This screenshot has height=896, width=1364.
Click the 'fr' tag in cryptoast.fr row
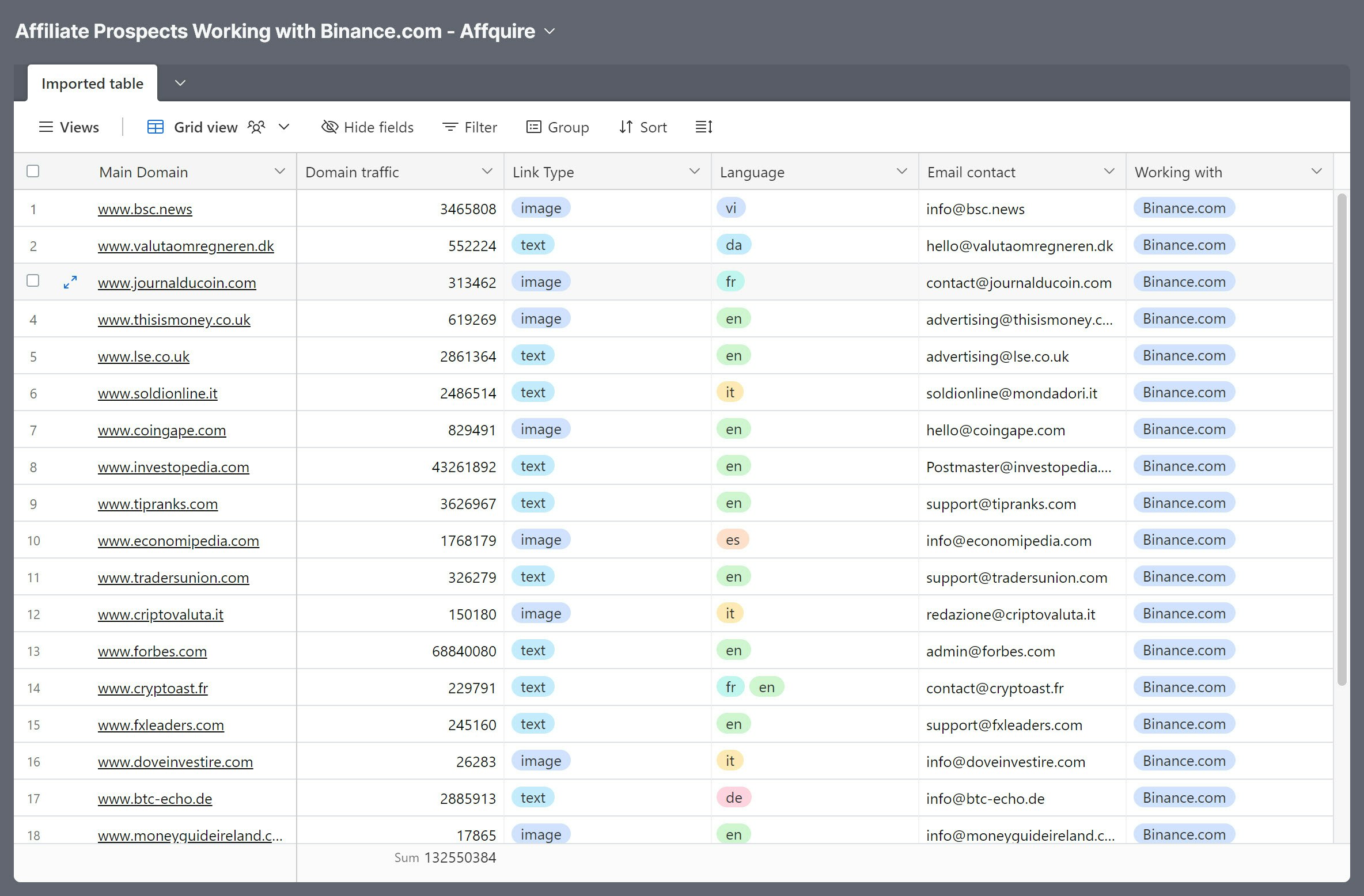(731, 687)
